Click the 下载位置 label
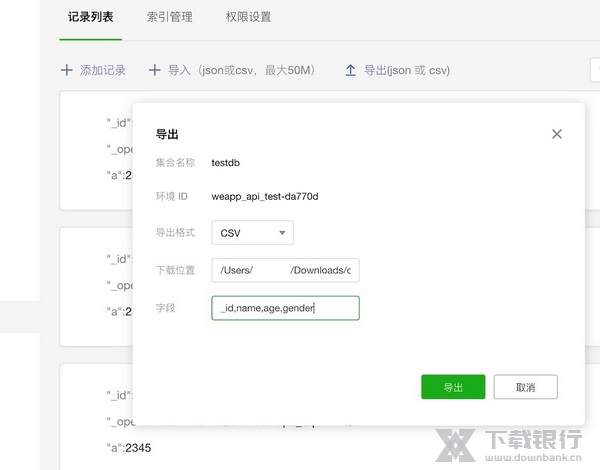Viewport: 600px width, 470px height. pos(175,270)
